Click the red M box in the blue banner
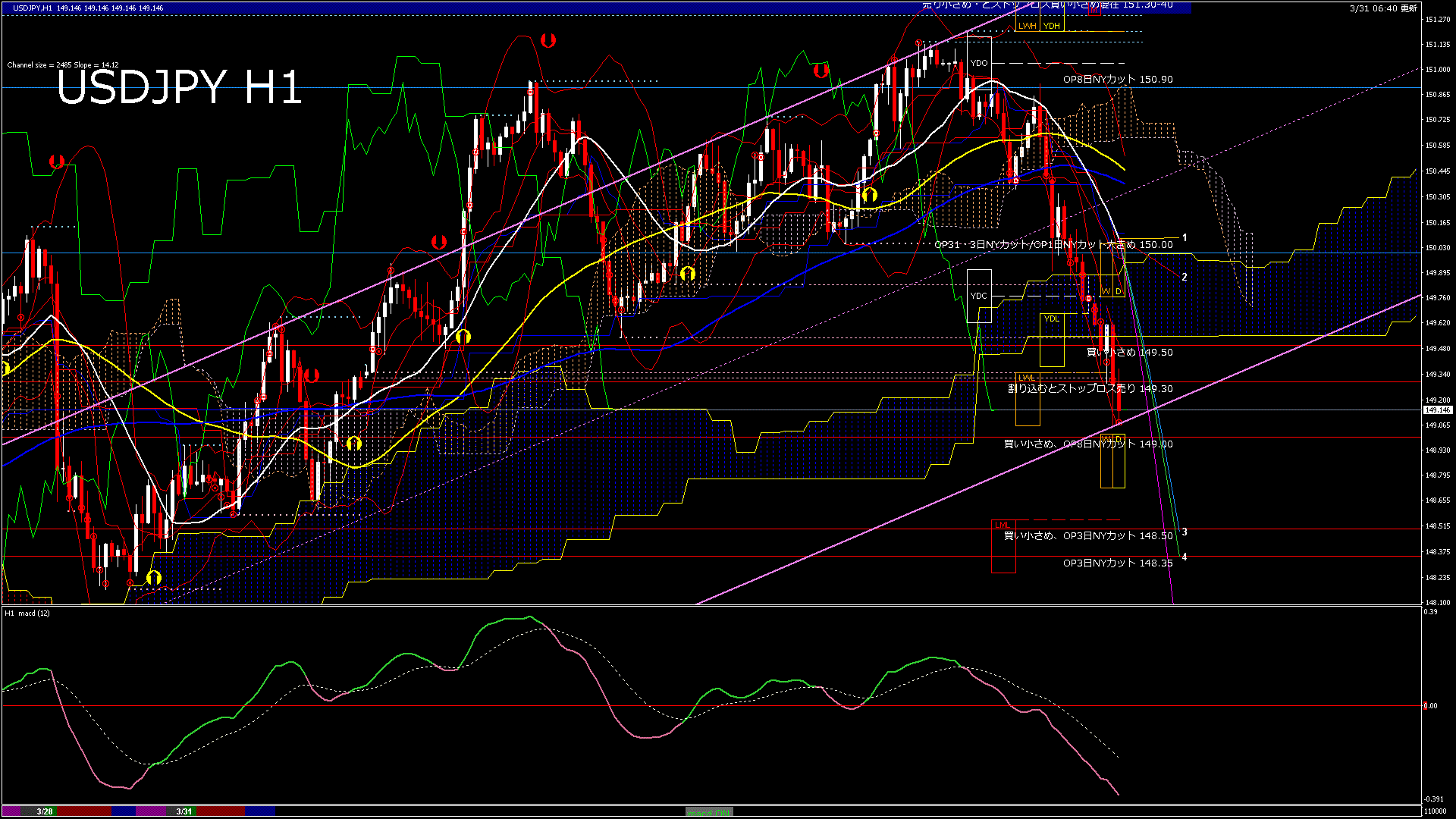 click(1094, 11)
